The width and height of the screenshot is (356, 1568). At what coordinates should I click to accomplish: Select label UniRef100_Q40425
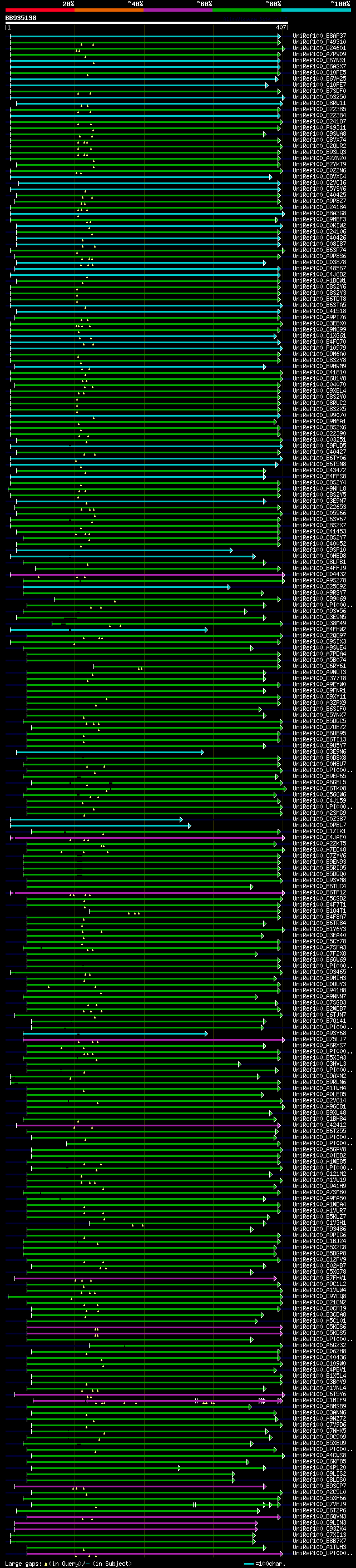(319, 195)
